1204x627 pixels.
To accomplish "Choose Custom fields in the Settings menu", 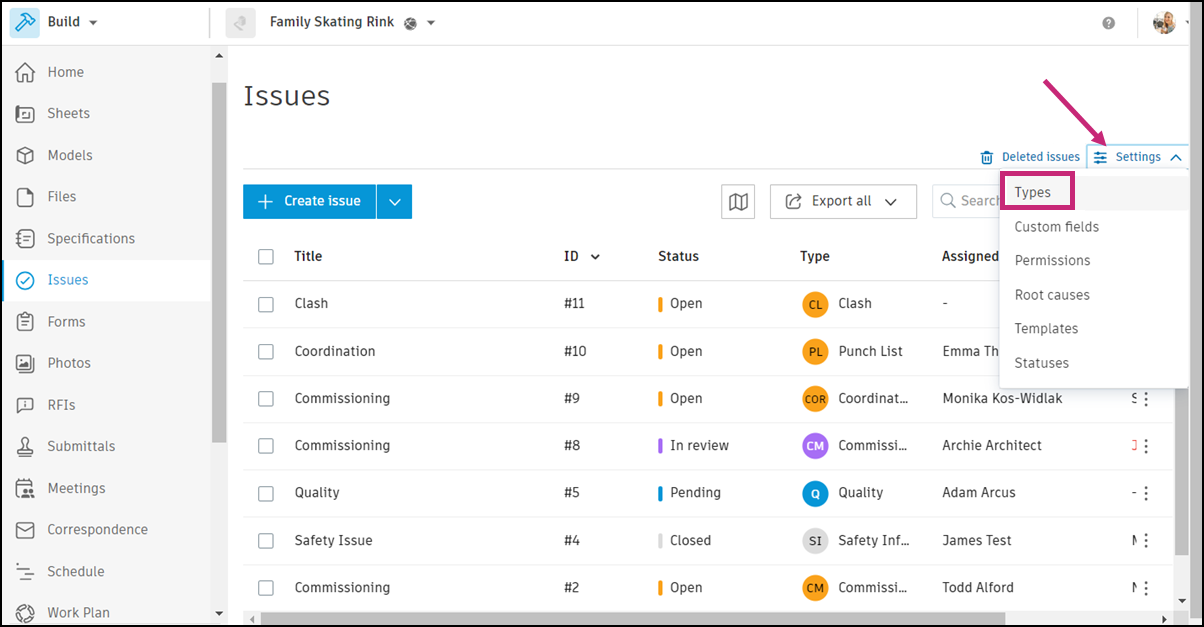I will pyautogui.click(x=1056, y=226).
